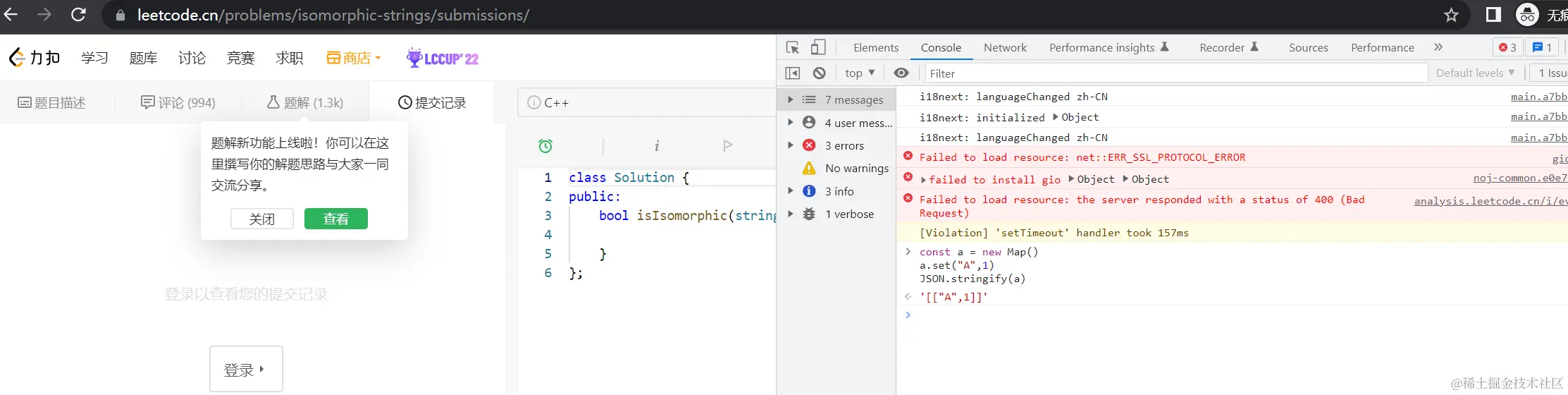The height and width of the screenshot is (395, 1568).
Task: Clear the console with the ban icon
Action: pyautogui.click(x=819, y=73)
